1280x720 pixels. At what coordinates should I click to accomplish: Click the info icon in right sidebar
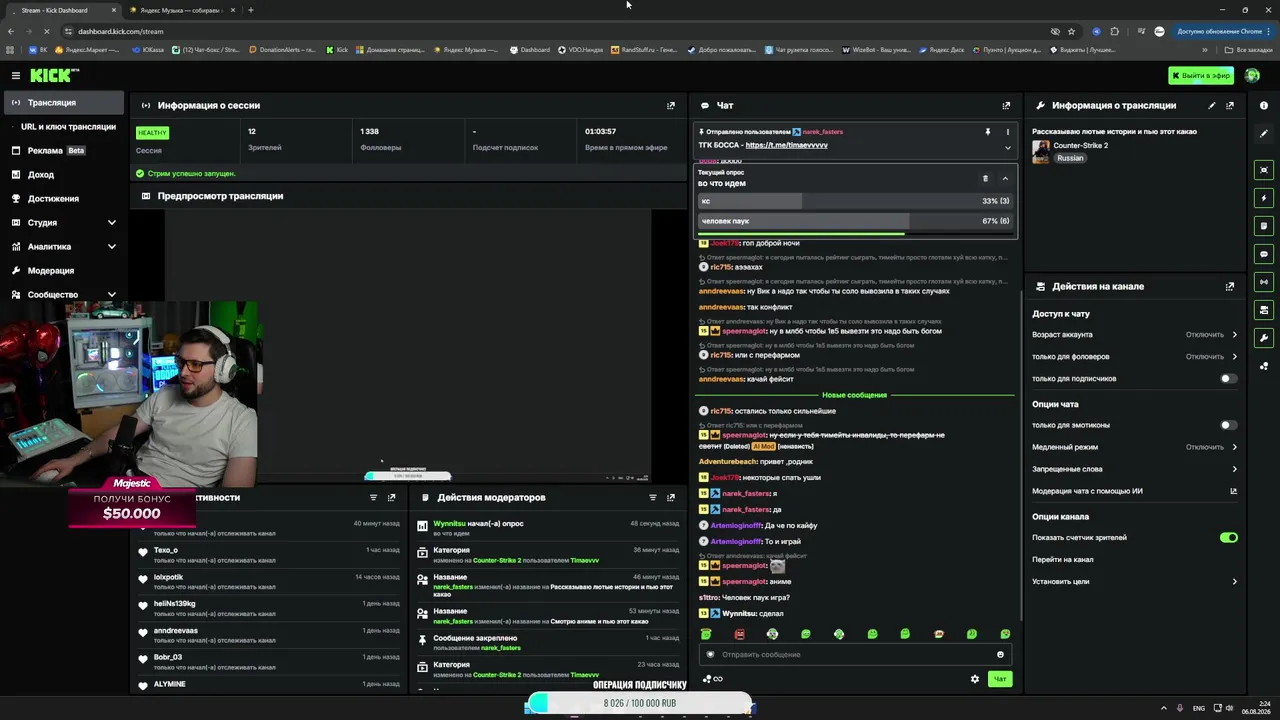1264,105
